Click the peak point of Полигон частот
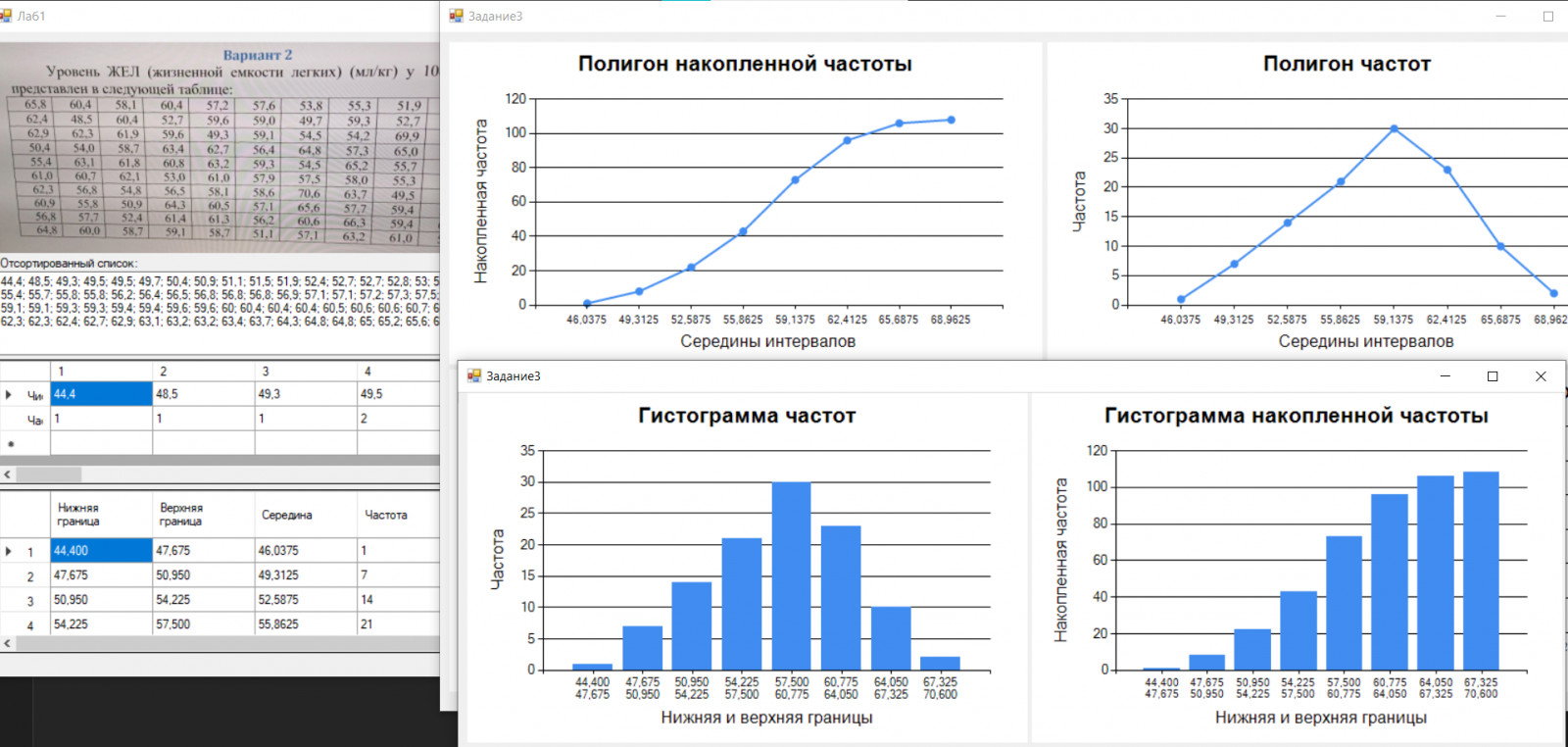This screenshot has height=747, width=1568. (1394, 128)
